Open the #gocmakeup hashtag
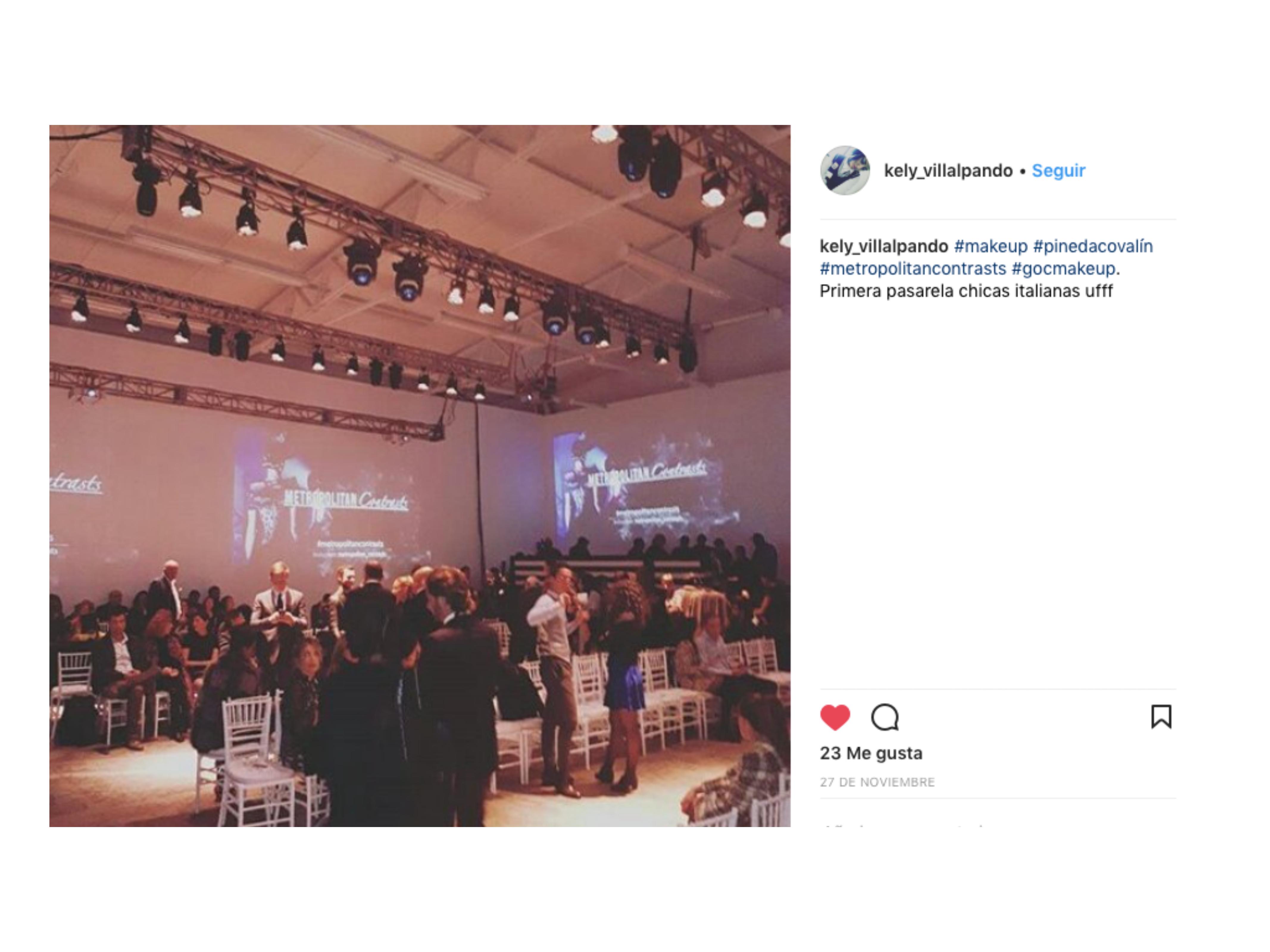 (1063, 269)
